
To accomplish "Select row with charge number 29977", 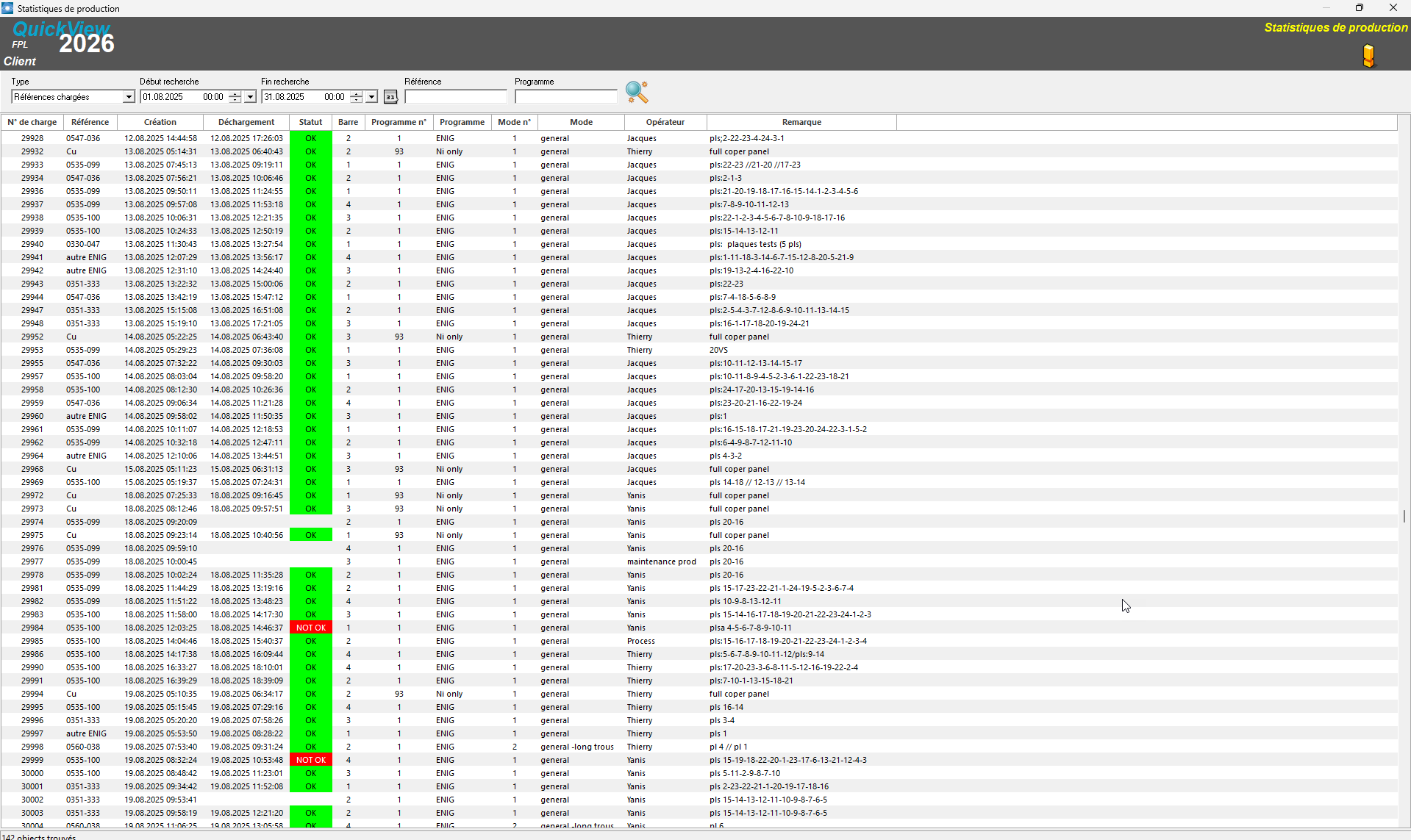I will coord(32,561).
